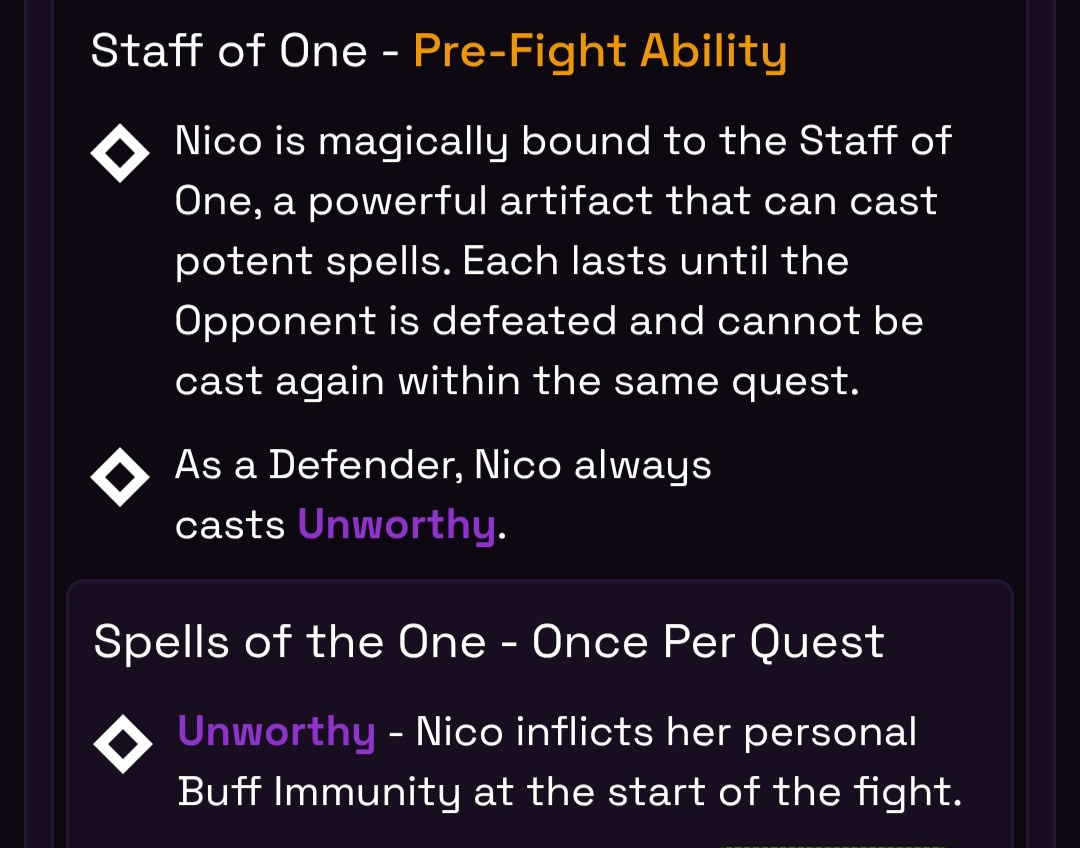The width and height of the screenshot is (1080, 848).
Task: Tap the orange "Pre-Fight Ability" label
Action: click(x=600, y=52)
